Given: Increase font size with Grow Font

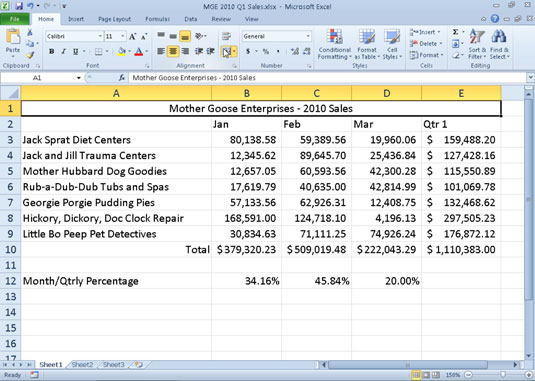Looking at the screenshot, I should pyautogui.click(x=132, y=36).
